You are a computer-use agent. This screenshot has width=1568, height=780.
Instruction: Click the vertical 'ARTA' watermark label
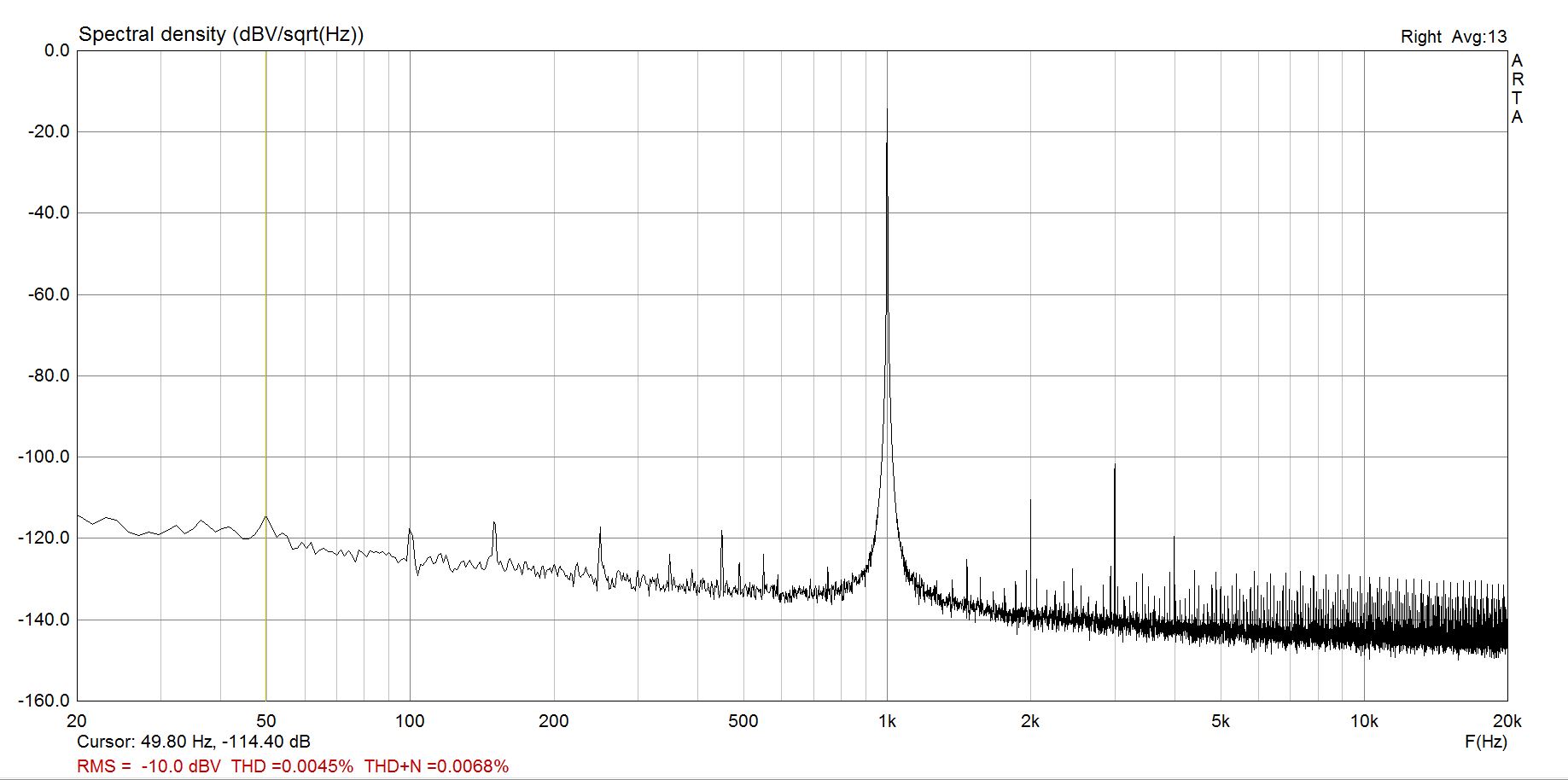(x=1517, y=89)
